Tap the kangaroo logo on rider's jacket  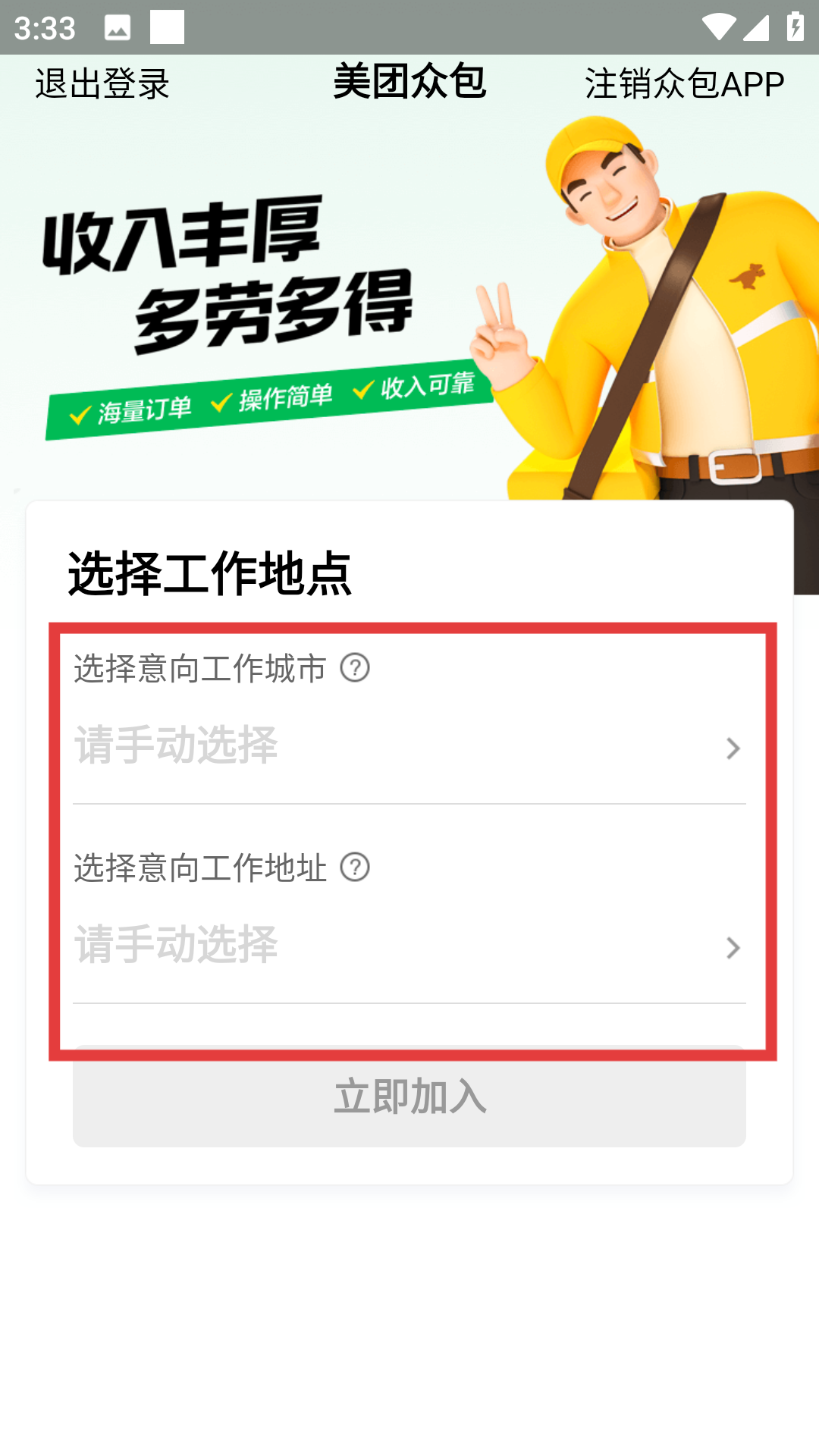click(747, 276)
